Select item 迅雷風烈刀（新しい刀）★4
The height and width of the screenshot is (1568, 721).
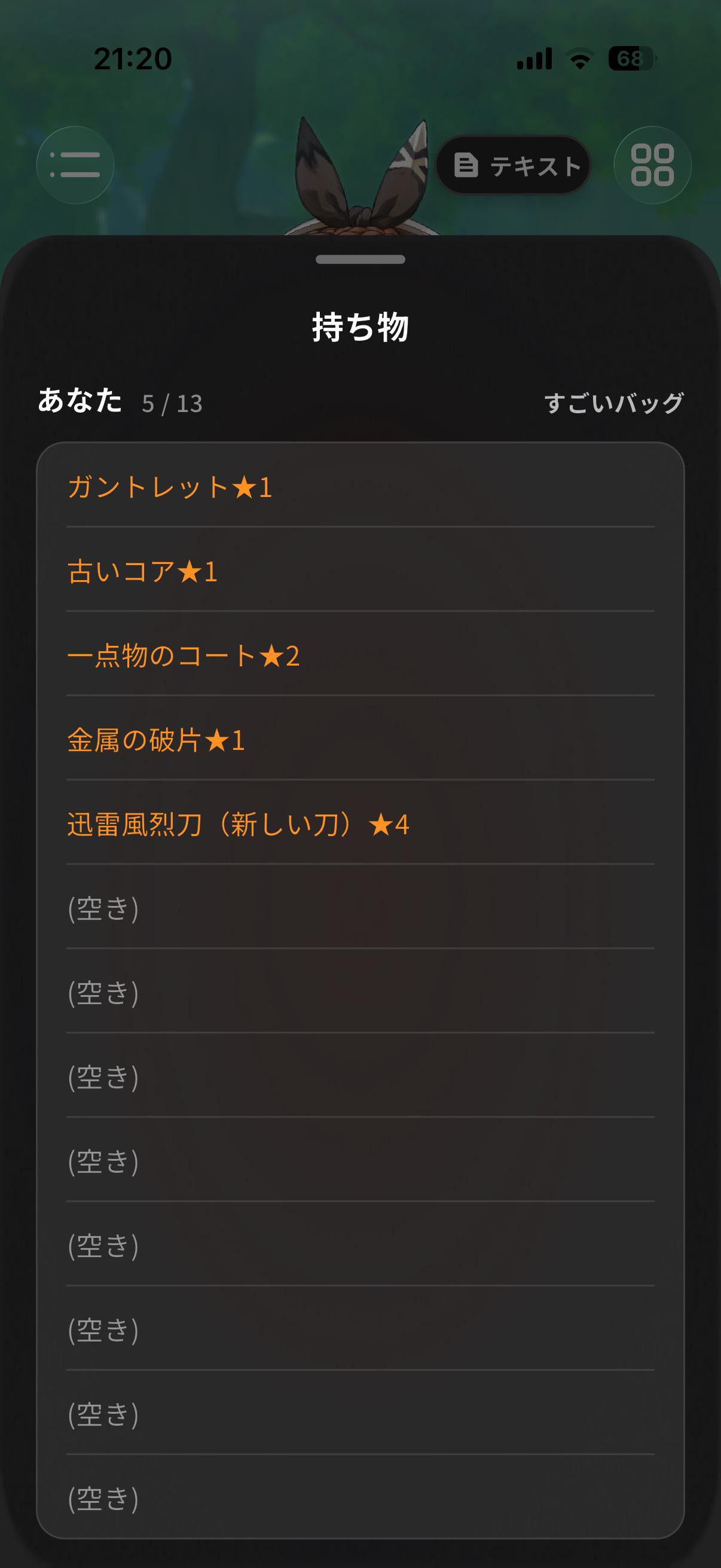[x=360, y=823]
